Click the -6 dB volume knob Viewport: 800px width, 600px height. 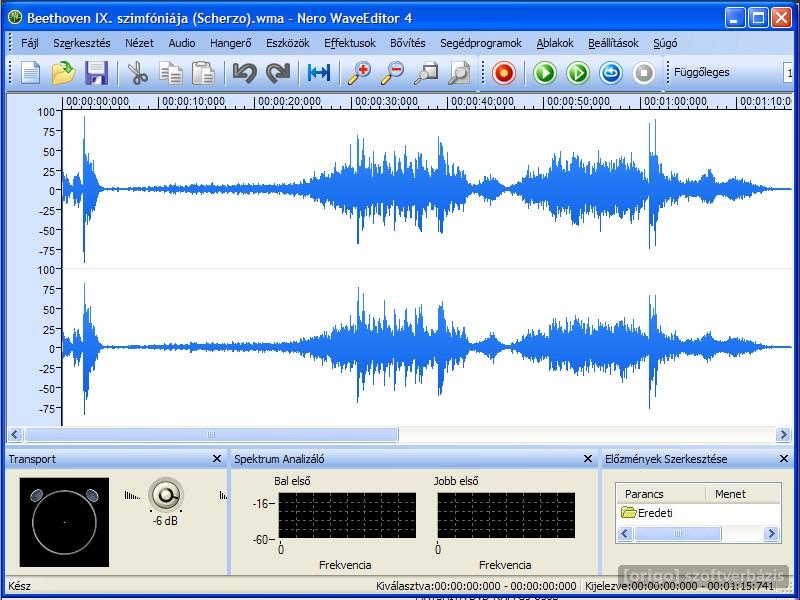(x=166, y=494)
